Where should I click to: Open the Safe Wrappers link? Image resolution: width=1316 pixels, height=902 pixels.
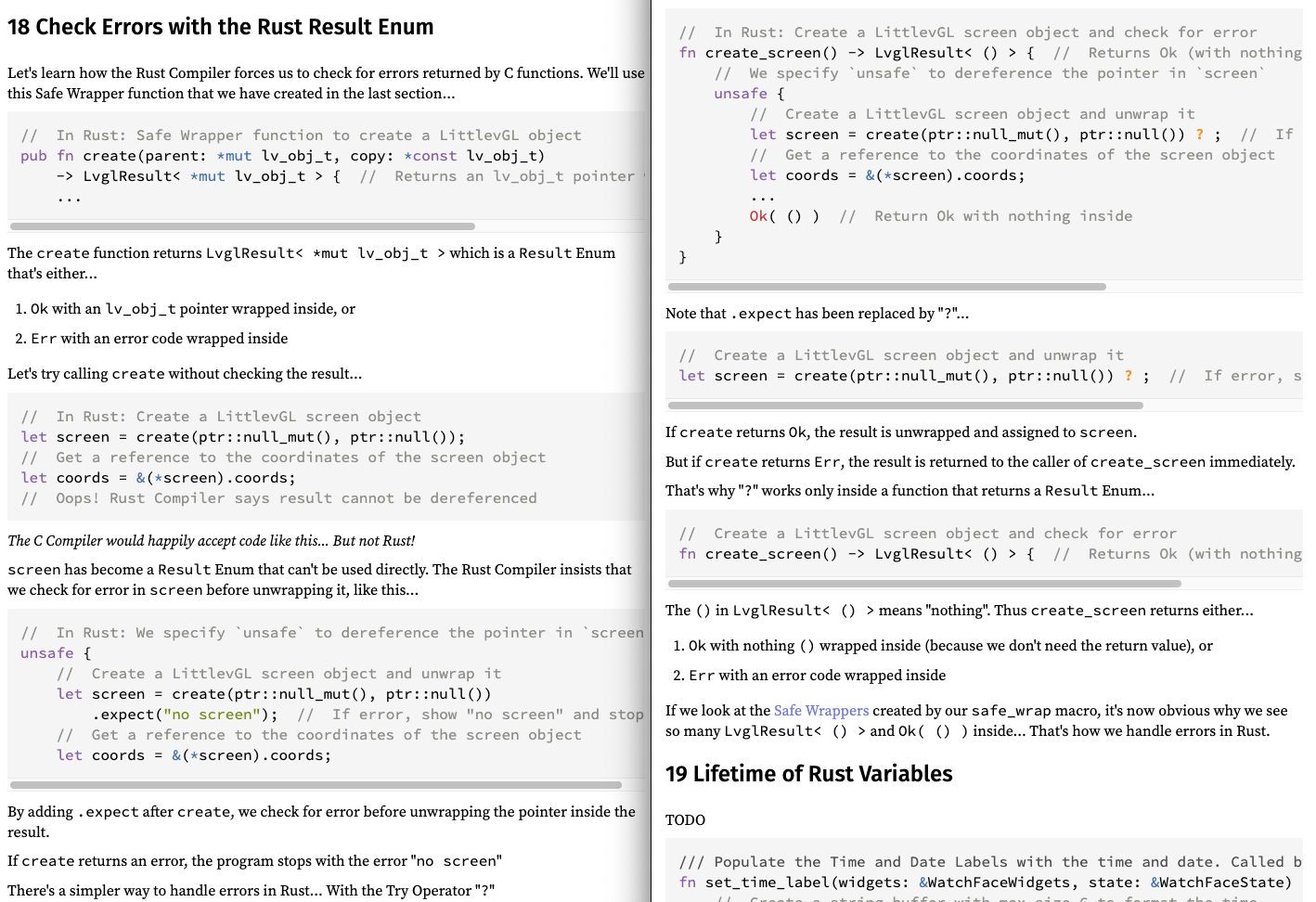pyautogui.click(x=821, y=711)
